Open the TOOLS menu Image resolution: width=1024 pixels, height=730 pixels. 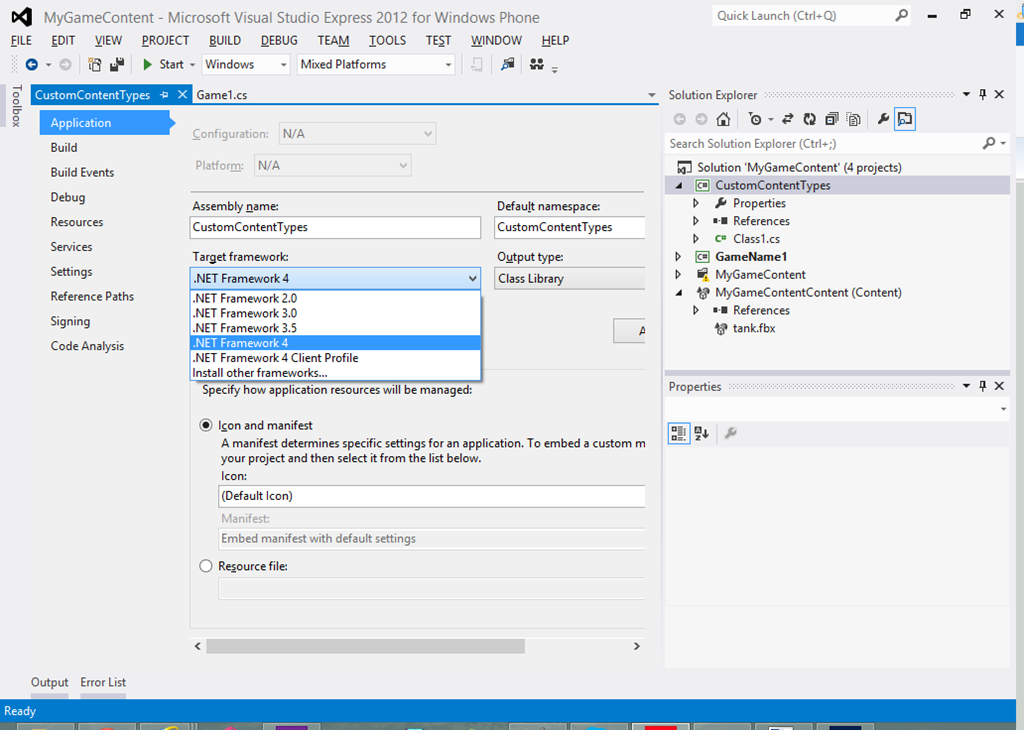pyautogui.click(x=387, y=40)
